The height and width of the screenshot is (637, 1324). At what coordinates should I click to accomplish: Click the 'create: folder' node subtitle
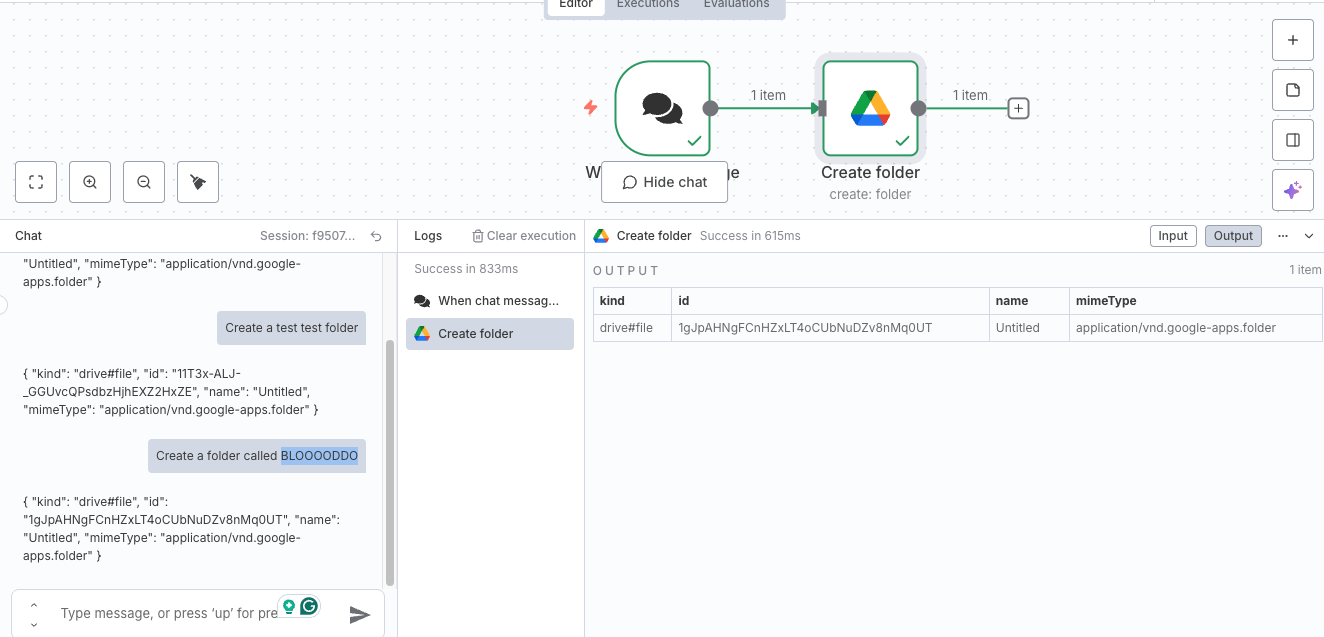(x=870, y=194)
